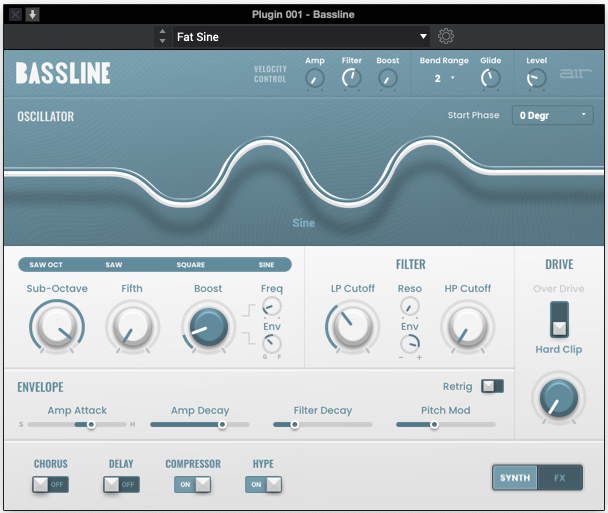The image size is (608, 513).
Task: Switch to the SYNTH page
Action: tap(515, 478)
